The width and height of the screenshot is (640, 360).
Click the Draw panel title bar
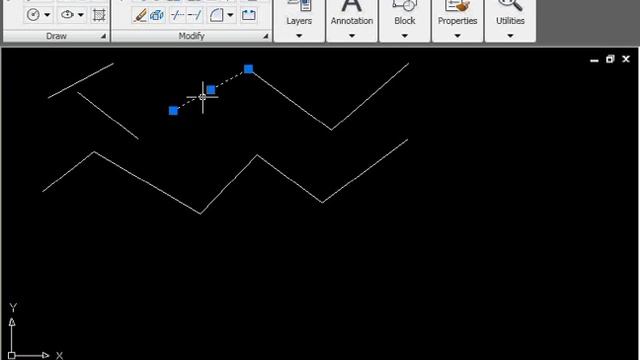56,36
